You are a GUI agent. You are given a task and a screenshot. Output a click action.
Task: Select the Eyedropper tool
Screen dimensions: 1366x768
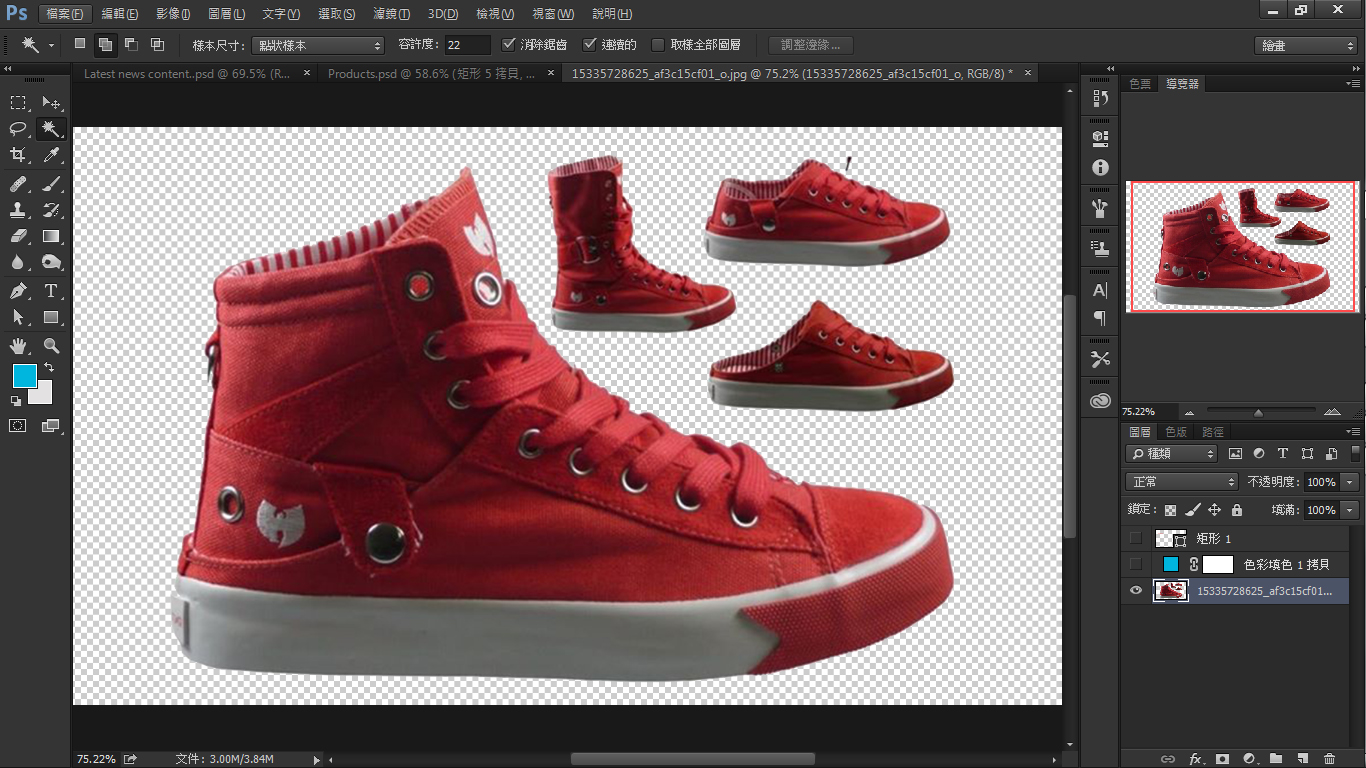(x=51, y=154)
